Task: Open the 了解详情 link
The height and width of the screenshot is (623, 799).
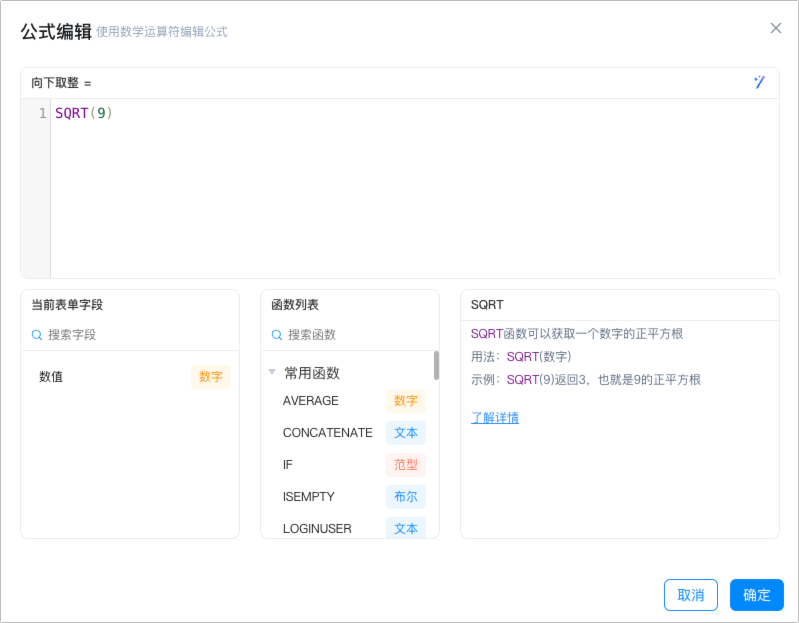Action: (495, 418)
